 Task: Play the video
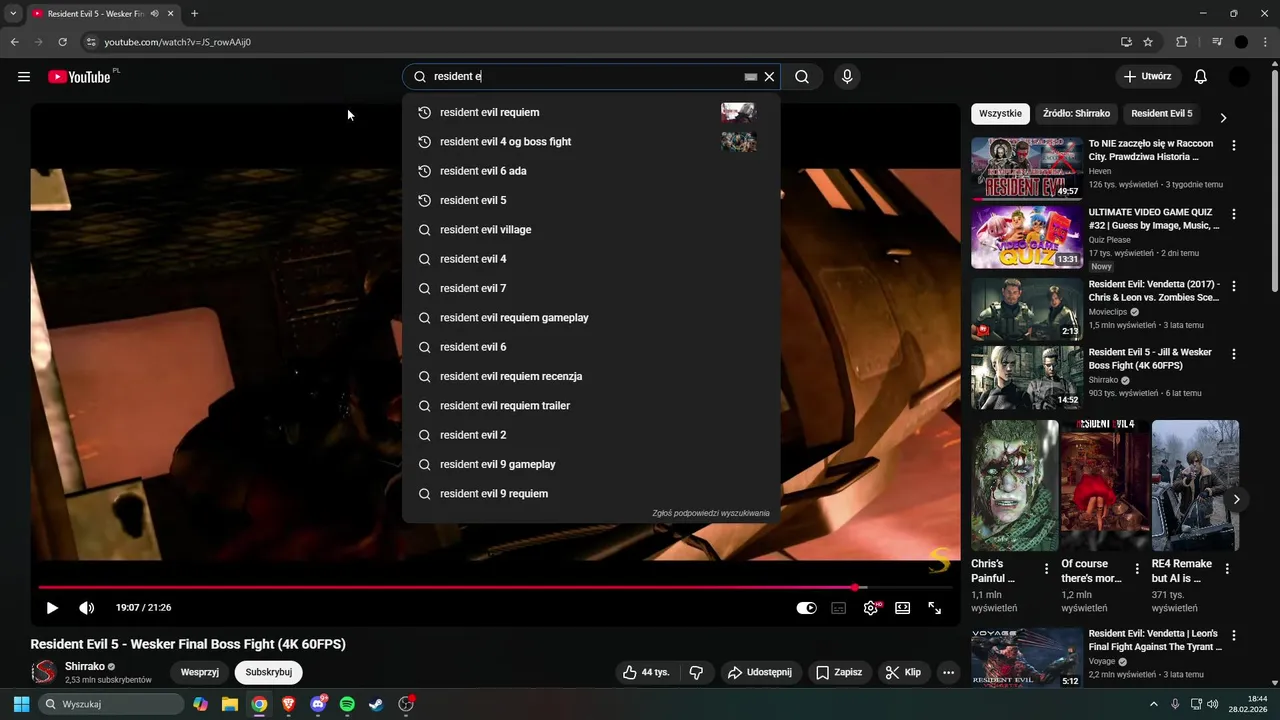52,608
